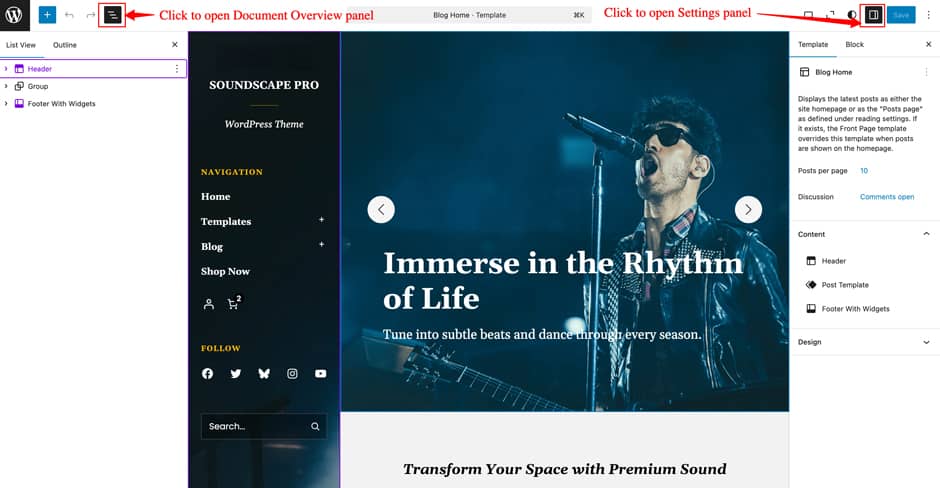Open the three-dot options menu top right
The image size is (940, 488).
tap(929, 15)
